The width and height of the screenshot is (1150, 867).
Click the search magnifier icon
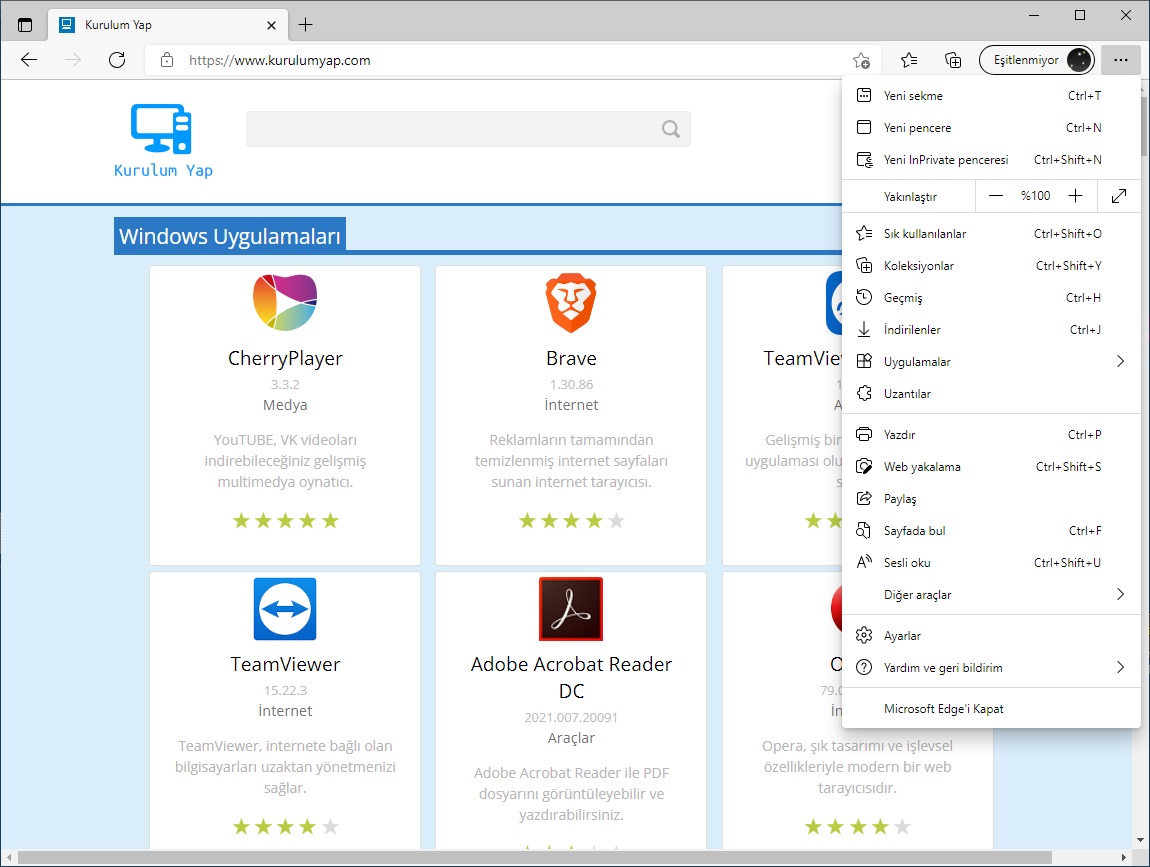coord(670,129)
